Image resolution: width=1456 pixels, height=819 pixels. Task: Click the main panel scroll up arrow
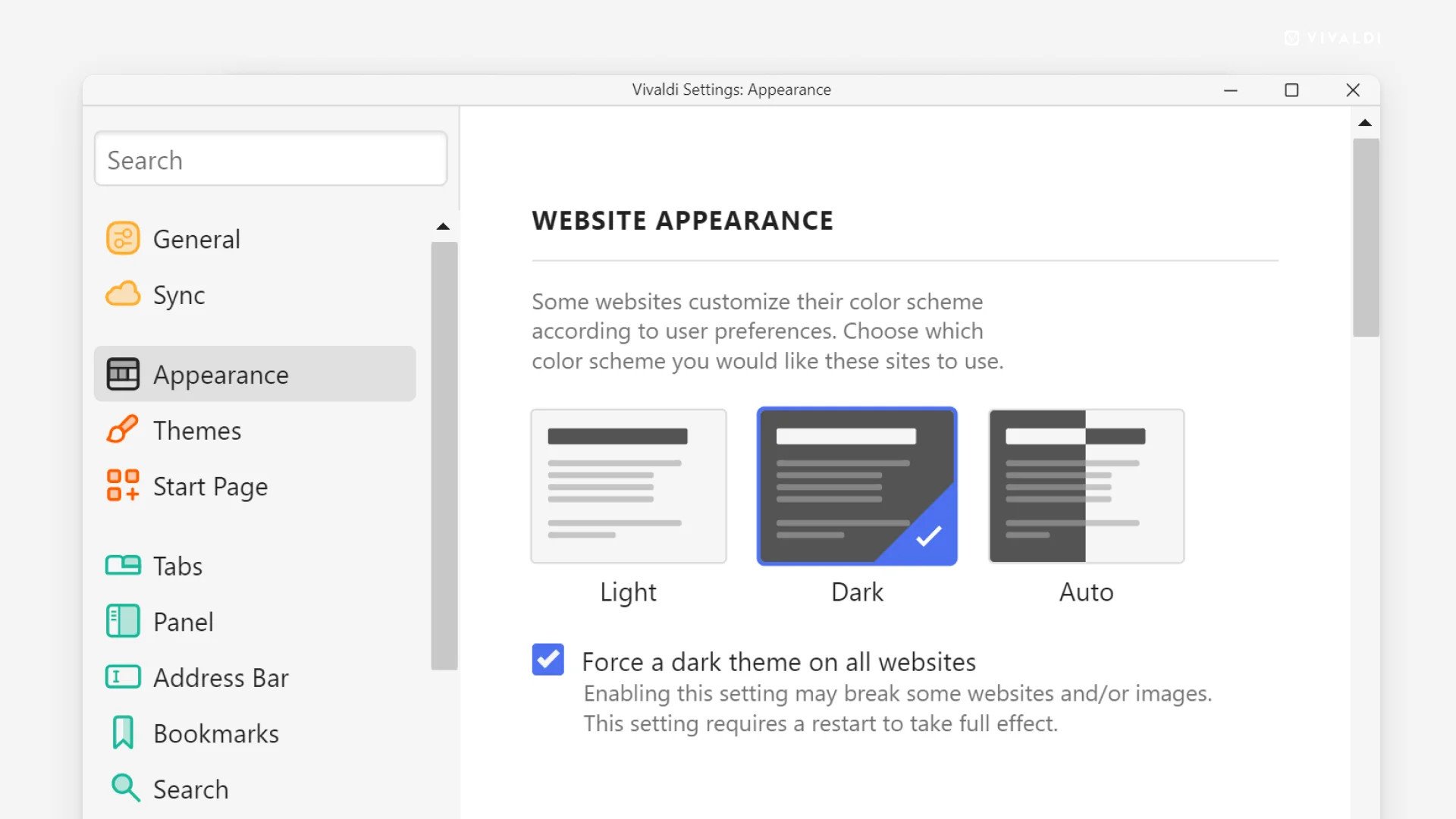point(1365,123)
